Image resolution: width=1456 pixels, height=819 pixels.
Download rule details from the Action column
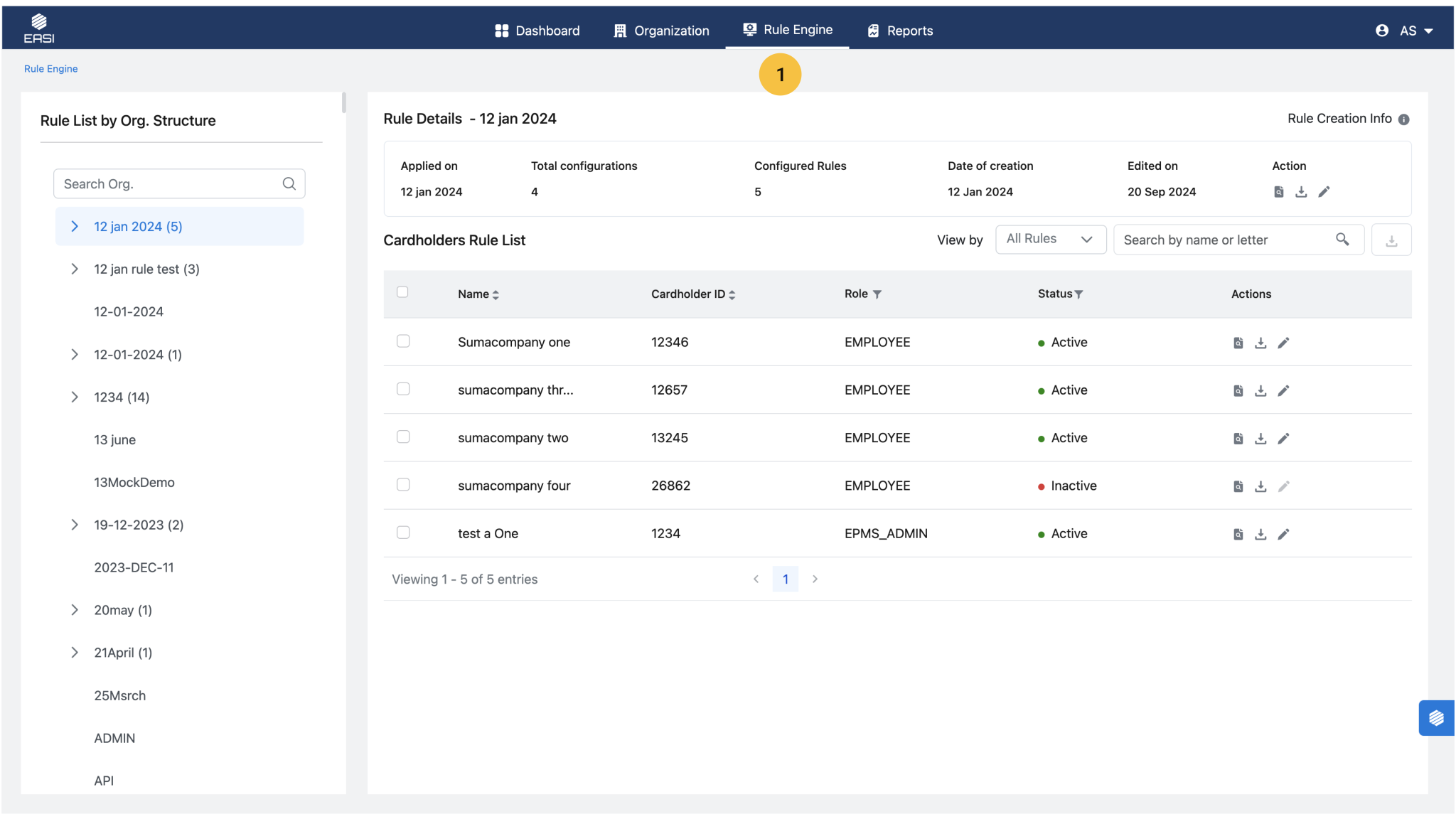click(1301, 192)
